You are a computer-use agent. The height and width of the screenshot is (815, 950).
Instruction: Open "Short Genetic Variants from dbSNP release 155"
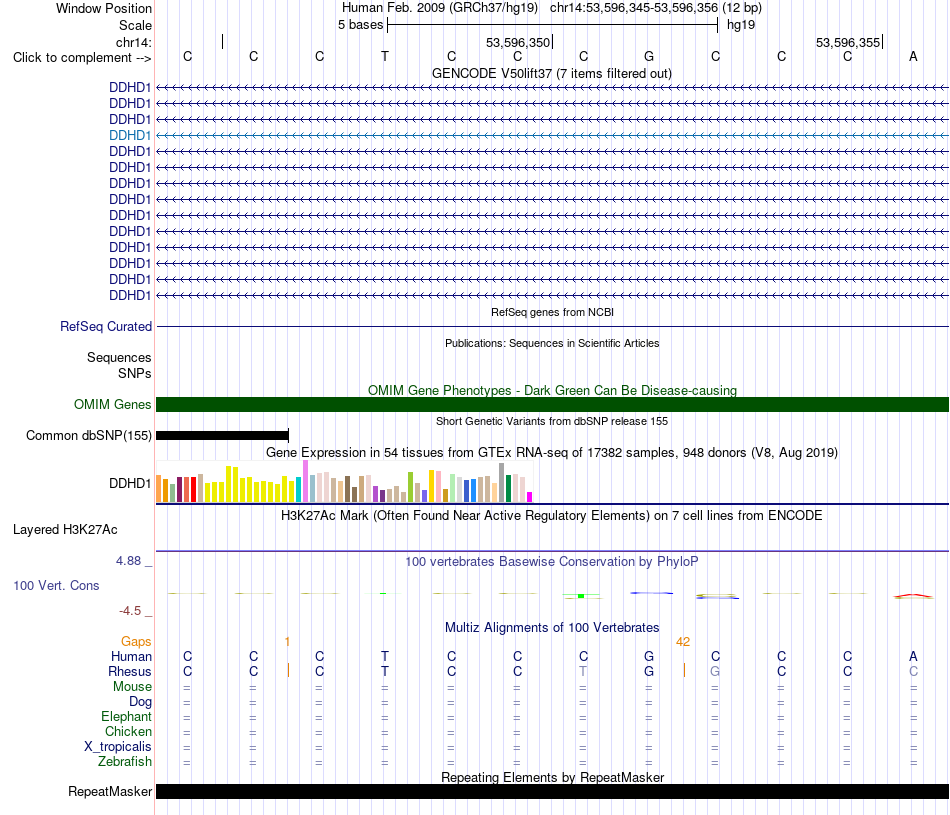552,421
